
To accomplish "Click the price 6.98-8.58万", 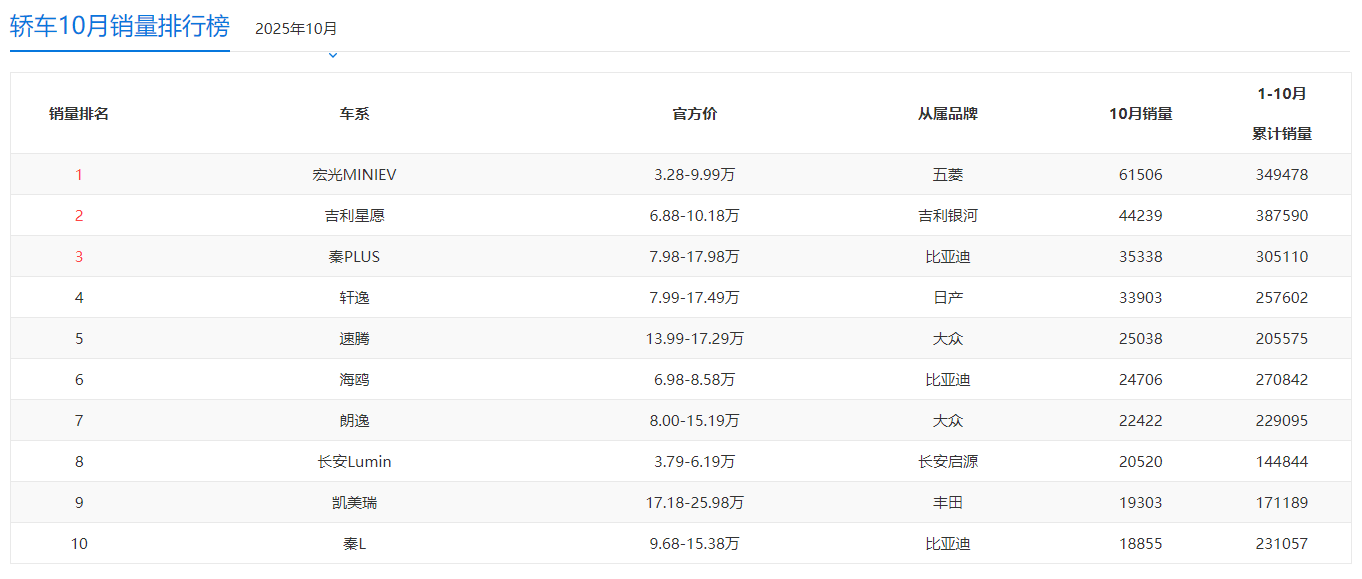I will (694, 380).
